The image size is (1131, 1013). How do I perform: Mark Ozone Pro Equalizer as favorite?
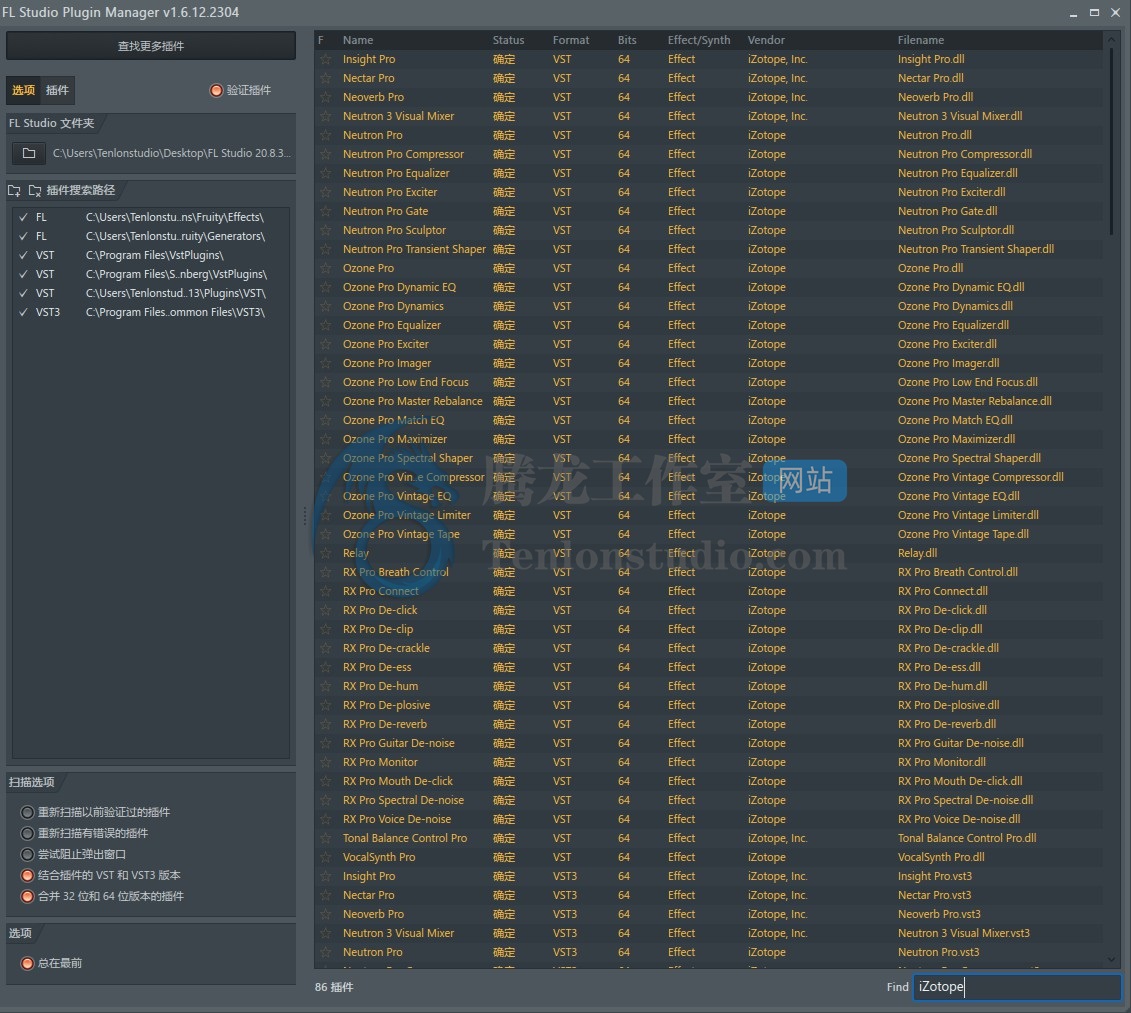pyautogui.click(x=326, y=325)
